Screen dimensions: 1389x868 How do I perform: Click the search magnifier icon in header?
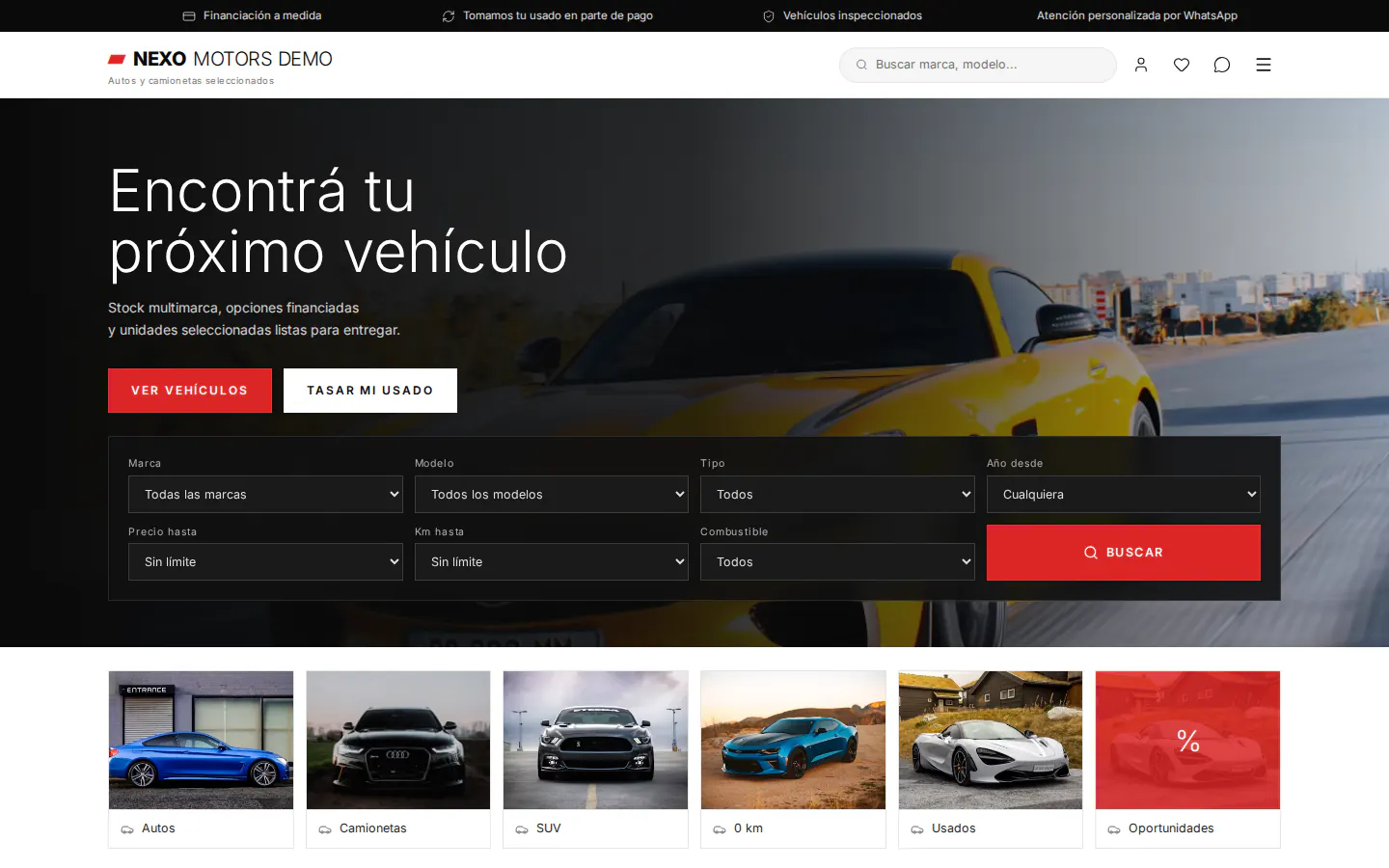point(861,65)
